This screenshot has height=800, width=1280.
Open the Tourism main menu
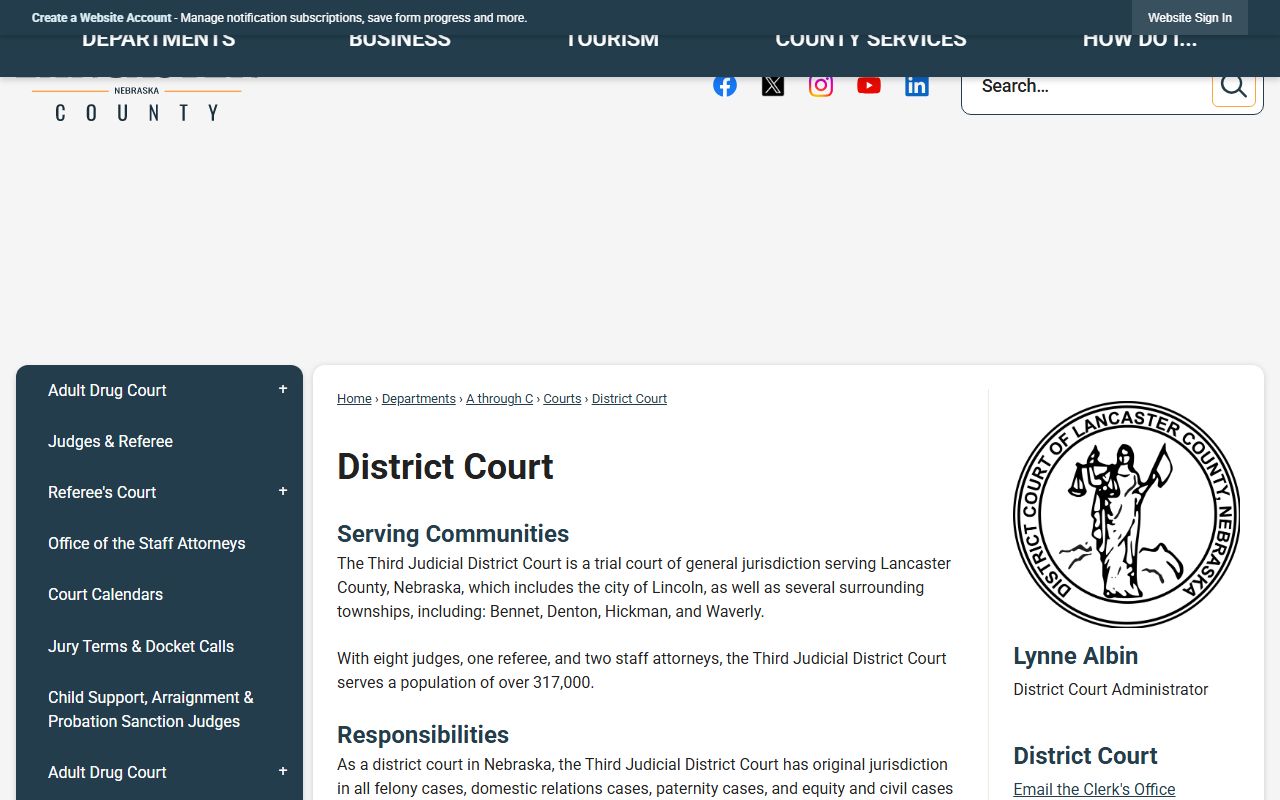(x=612, y=40)
